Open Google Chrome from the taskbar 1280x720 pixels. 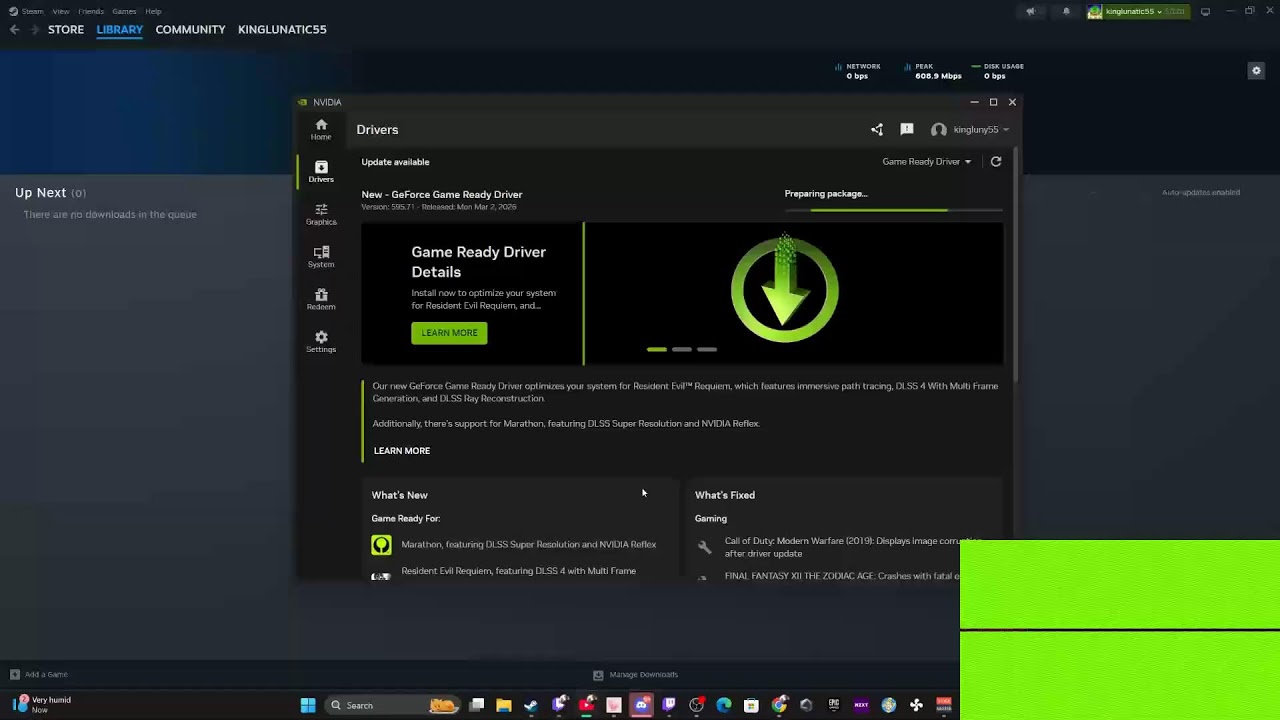(x=779, y=705)
